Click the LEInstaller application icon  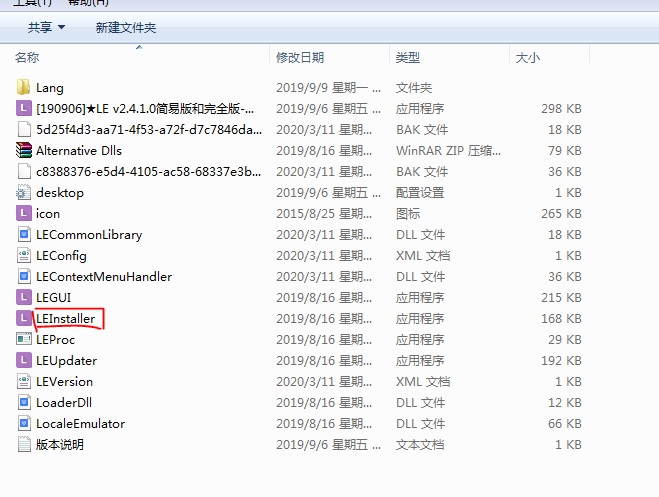pyautogui.click(x=24, y=318)
